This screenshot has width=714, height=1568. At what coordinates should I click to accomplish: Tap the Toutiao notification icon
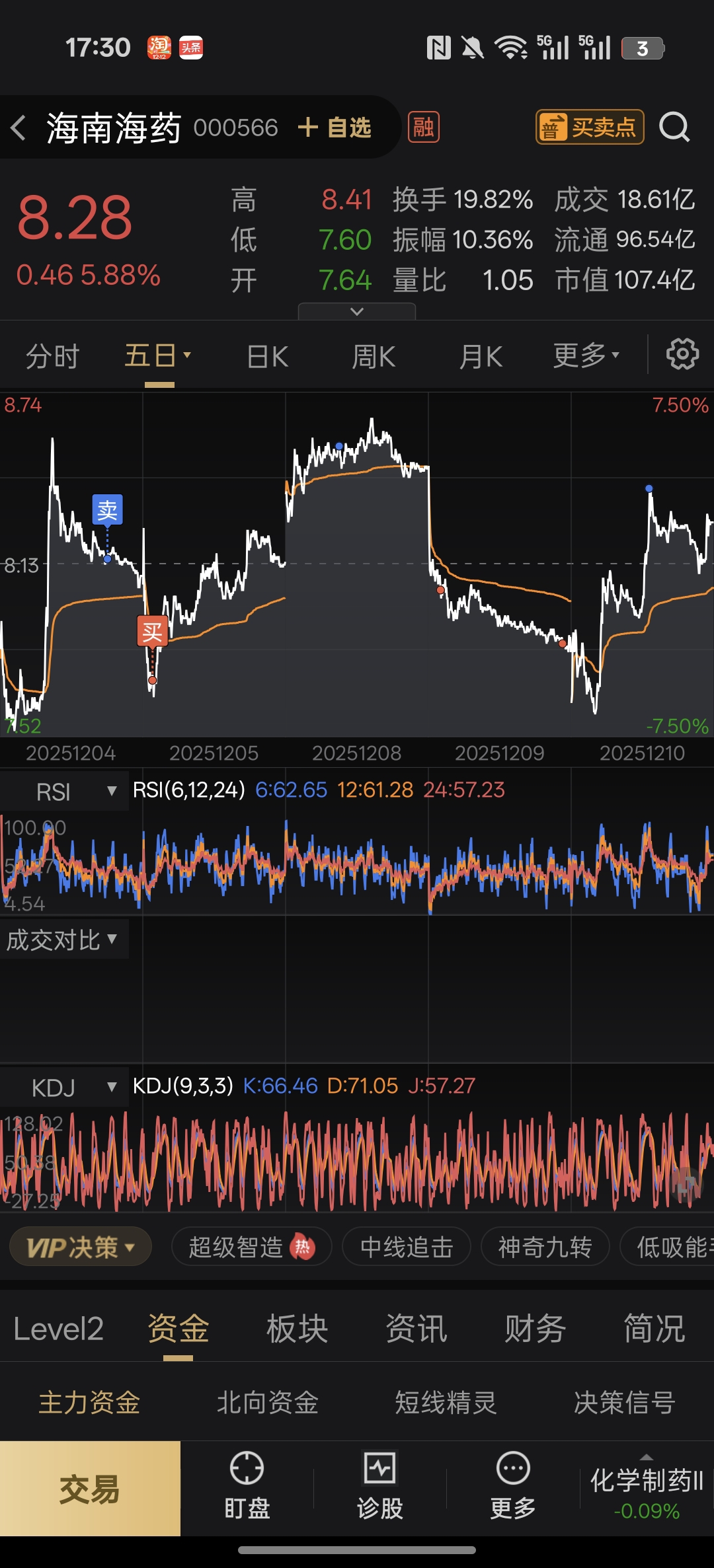tap(191, 48)
